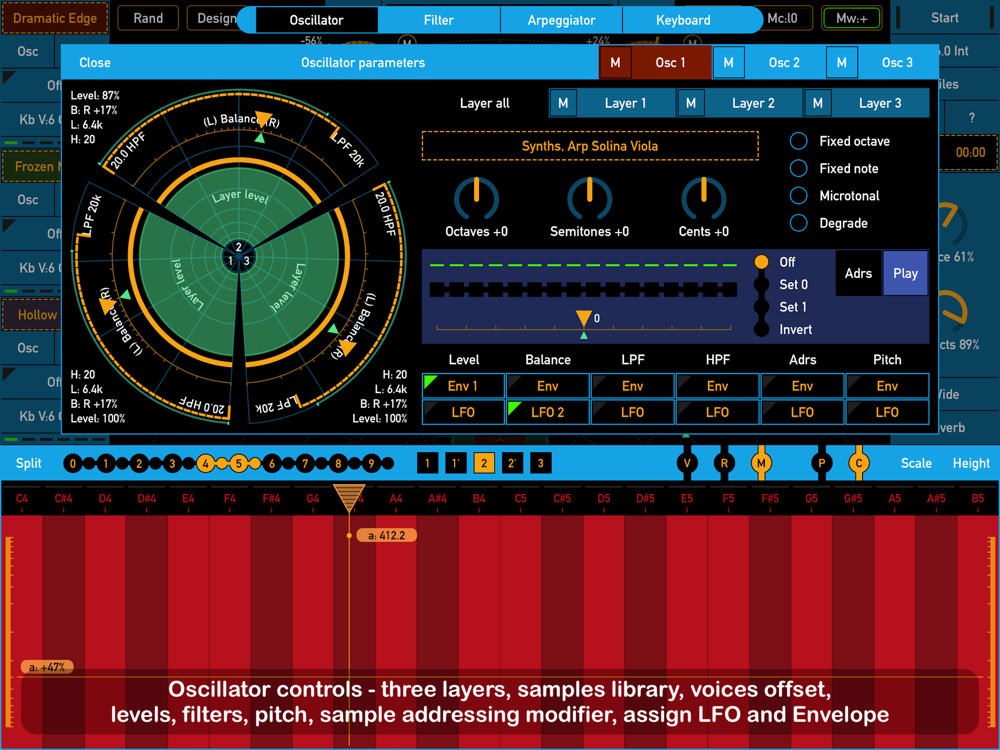Mute Osc 1 with its M button
1000x750 pixels.
pyautogui.click(x=615, y=62)
